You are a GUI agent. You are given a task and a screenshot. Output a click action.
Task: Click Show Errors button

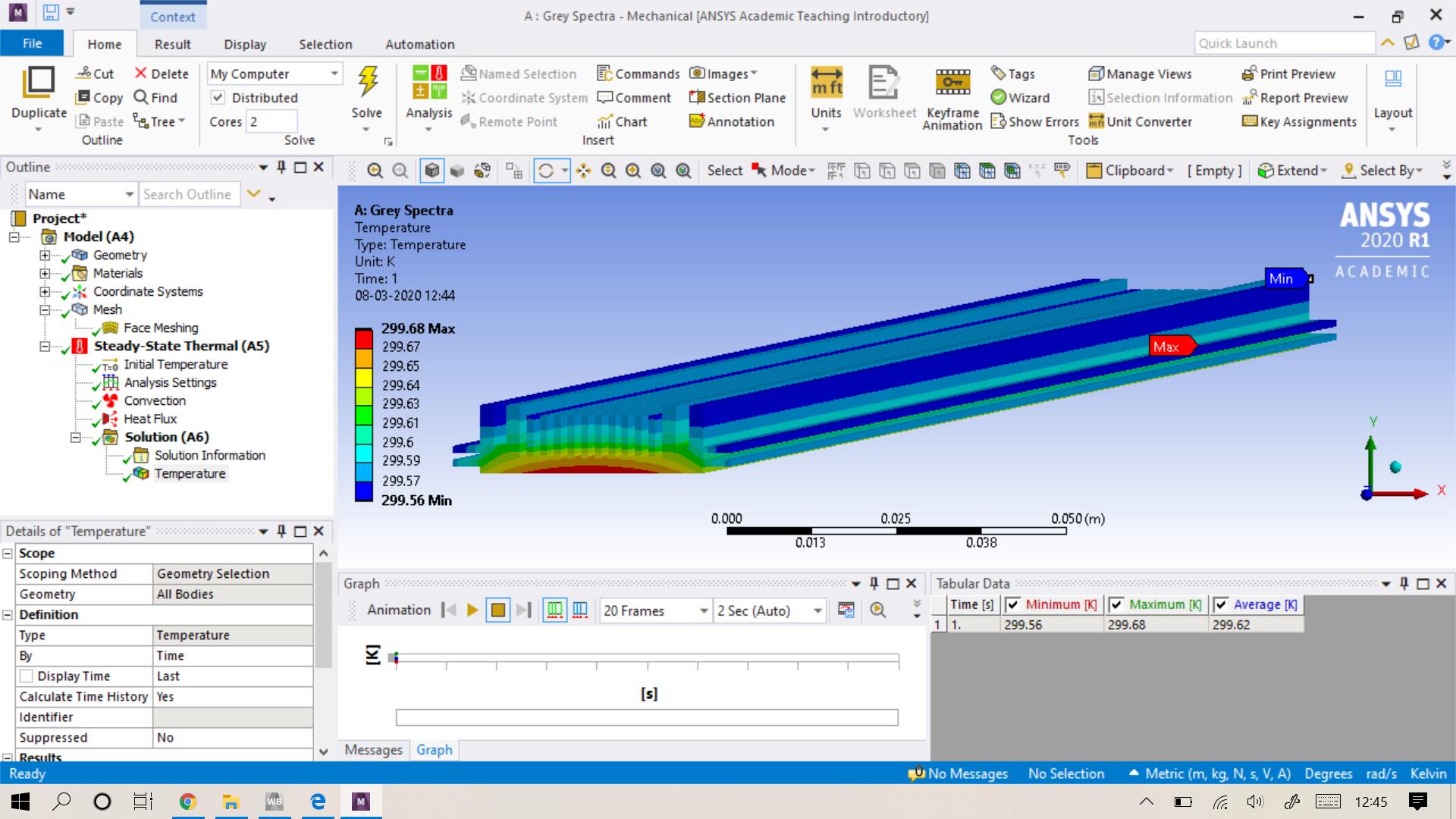pyautogui.click(x=1034, y=121)
